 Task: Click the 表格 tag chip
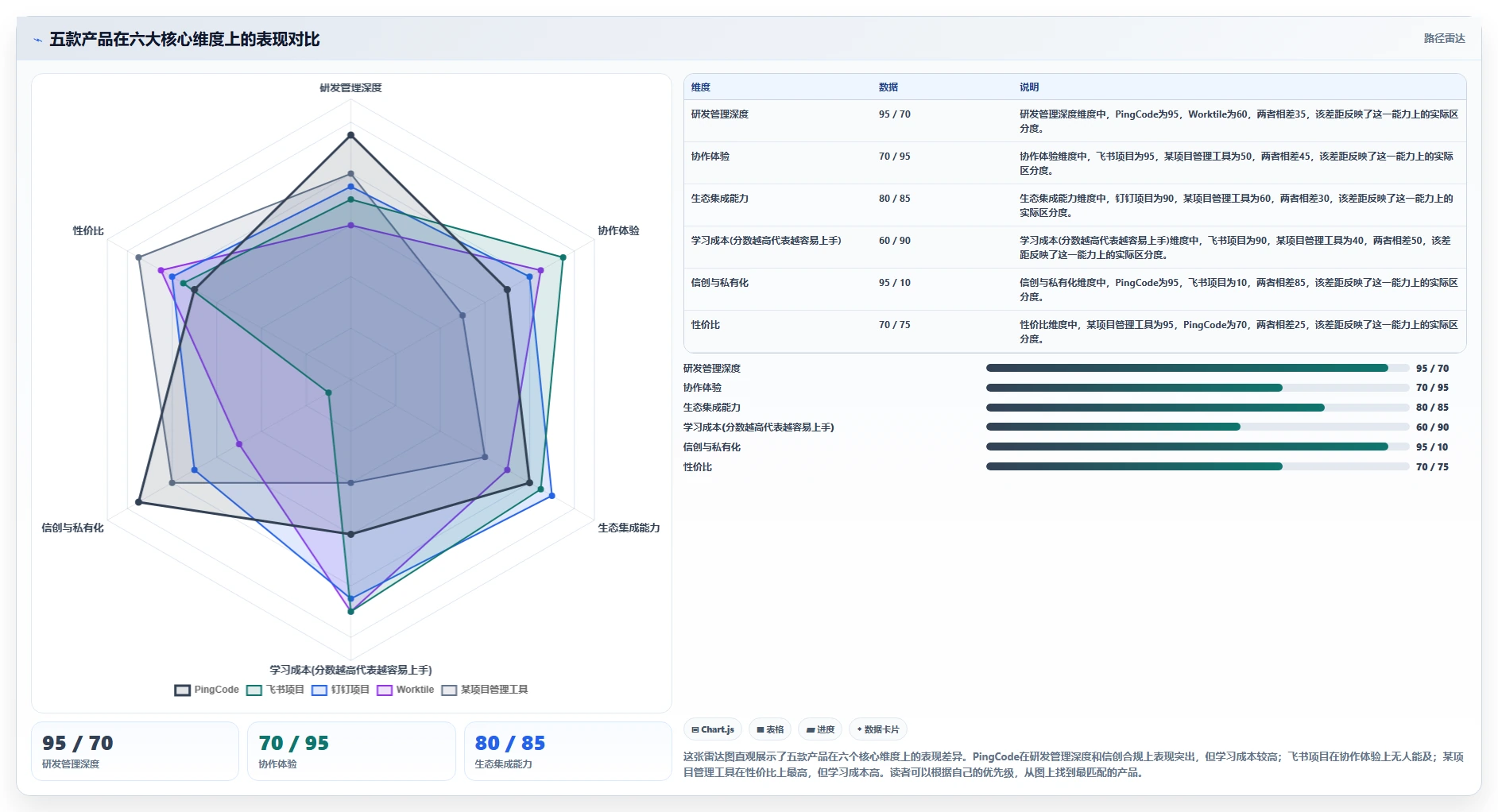pyautogui.click(x=770, y=729)
